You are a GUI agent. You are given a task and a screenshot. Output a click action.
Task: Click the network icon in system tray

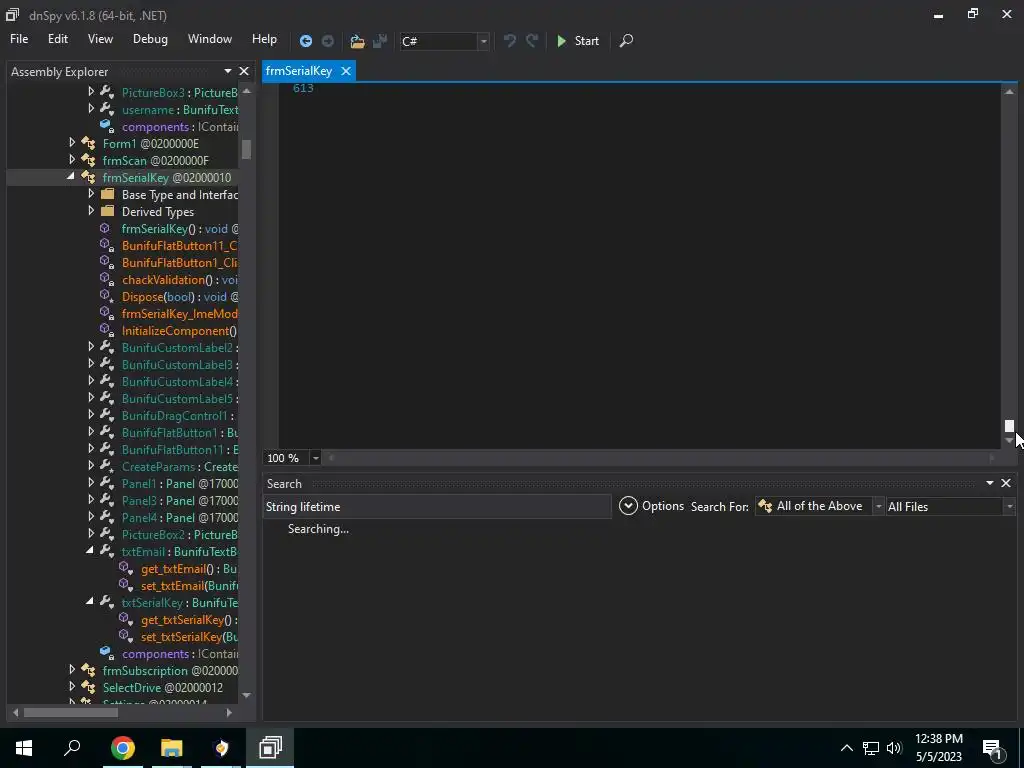point(871,748)
